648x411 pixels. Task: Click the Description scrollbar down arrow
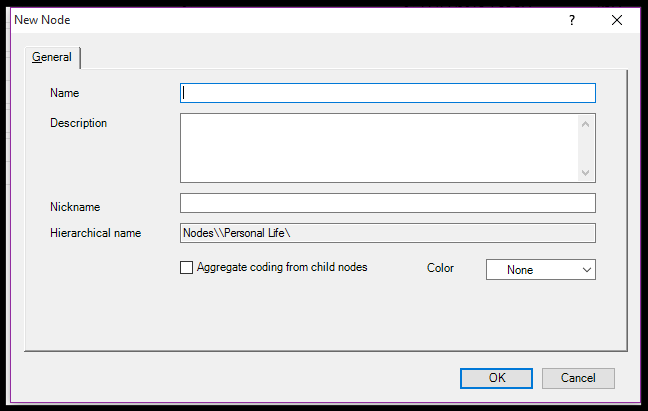(586, 172)
